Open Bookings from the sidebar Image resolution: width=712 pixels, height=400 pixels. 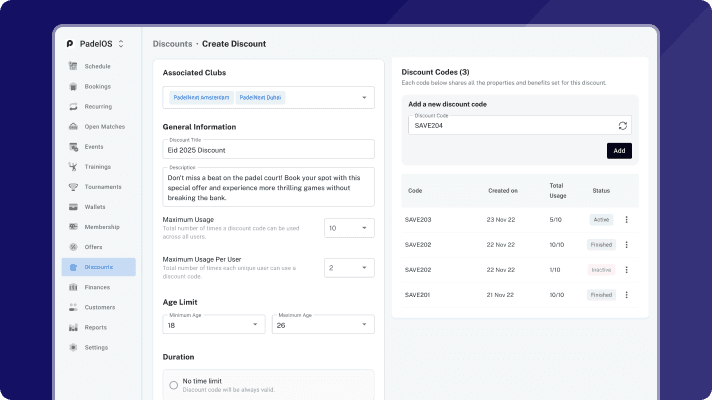tap(99, 86)
